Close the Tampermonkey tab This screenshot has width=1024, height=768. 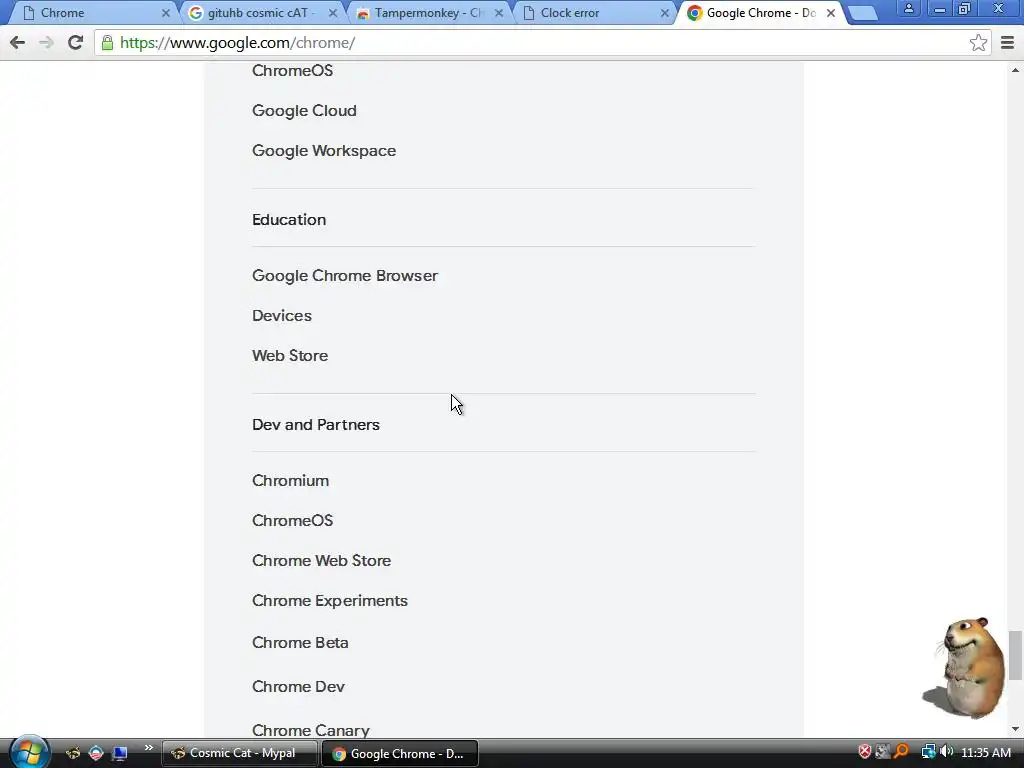[499, 13]
